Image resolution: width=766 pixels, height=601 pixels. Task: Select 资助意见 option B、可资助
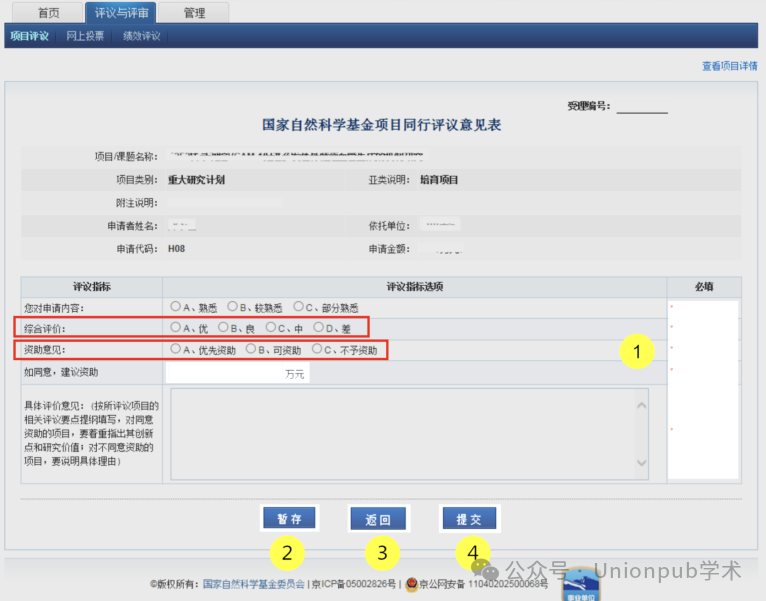click(x=251, y=348)
